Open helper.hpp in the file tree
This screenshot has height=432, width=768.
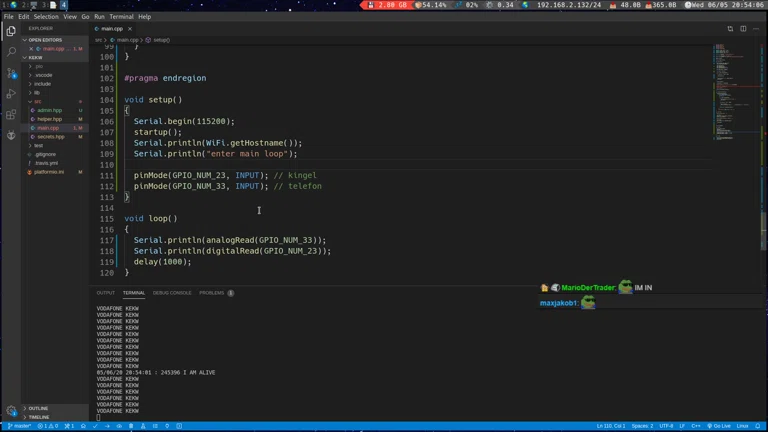(50, 119)
